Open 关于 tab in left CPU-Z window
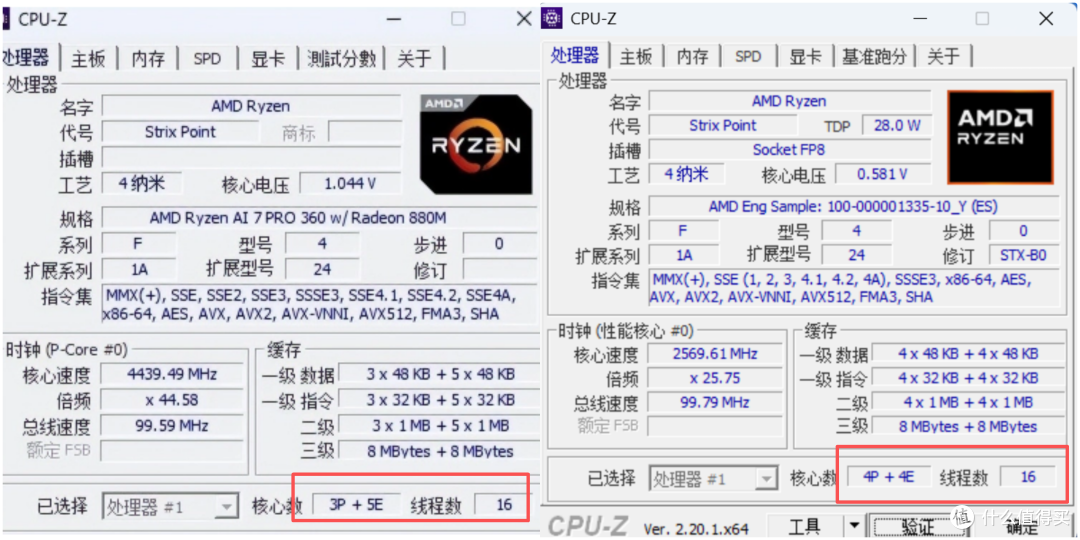 (414, 59)
